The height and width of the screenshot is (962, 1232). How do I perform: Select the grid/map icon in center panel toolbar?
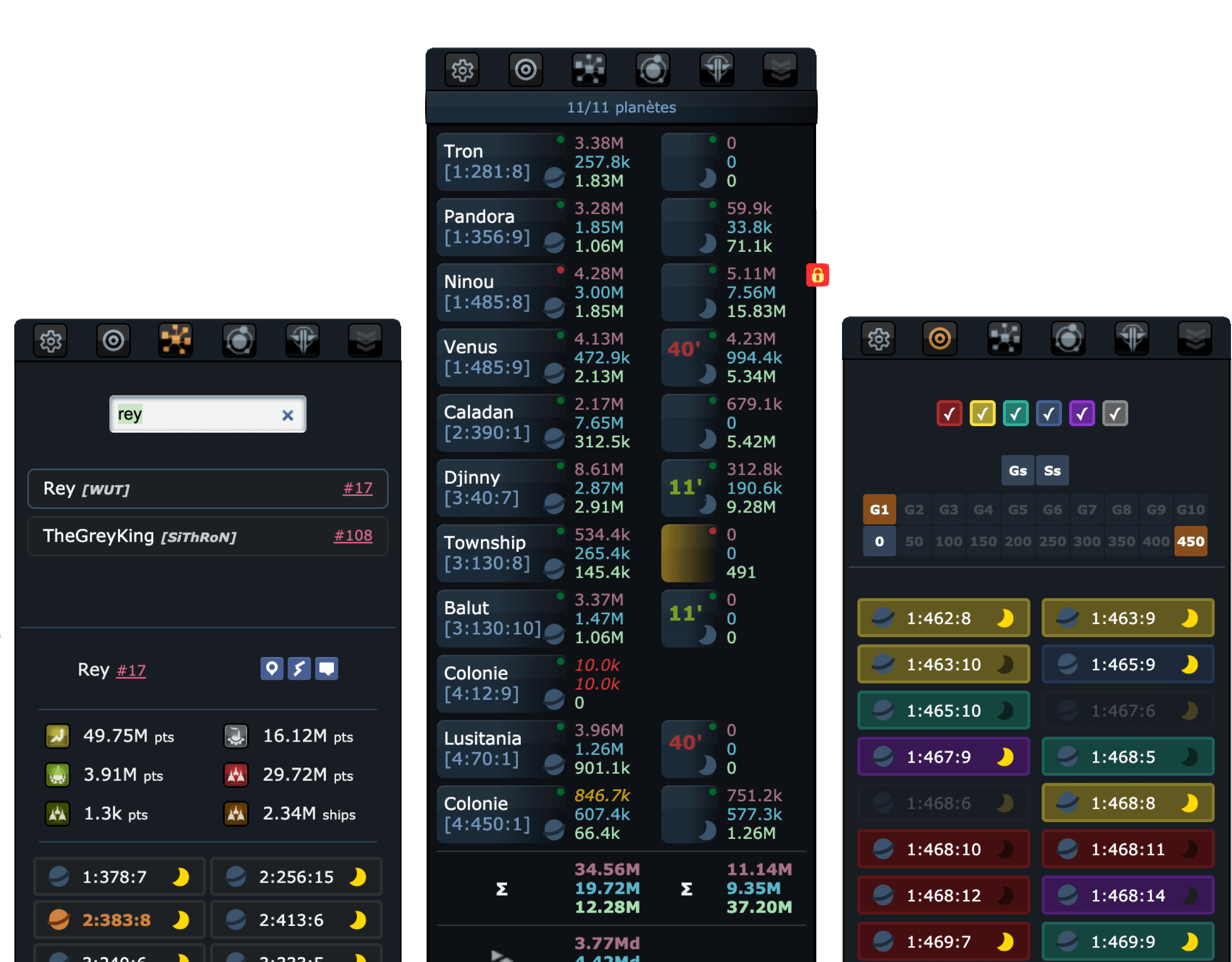click(588, 70)
